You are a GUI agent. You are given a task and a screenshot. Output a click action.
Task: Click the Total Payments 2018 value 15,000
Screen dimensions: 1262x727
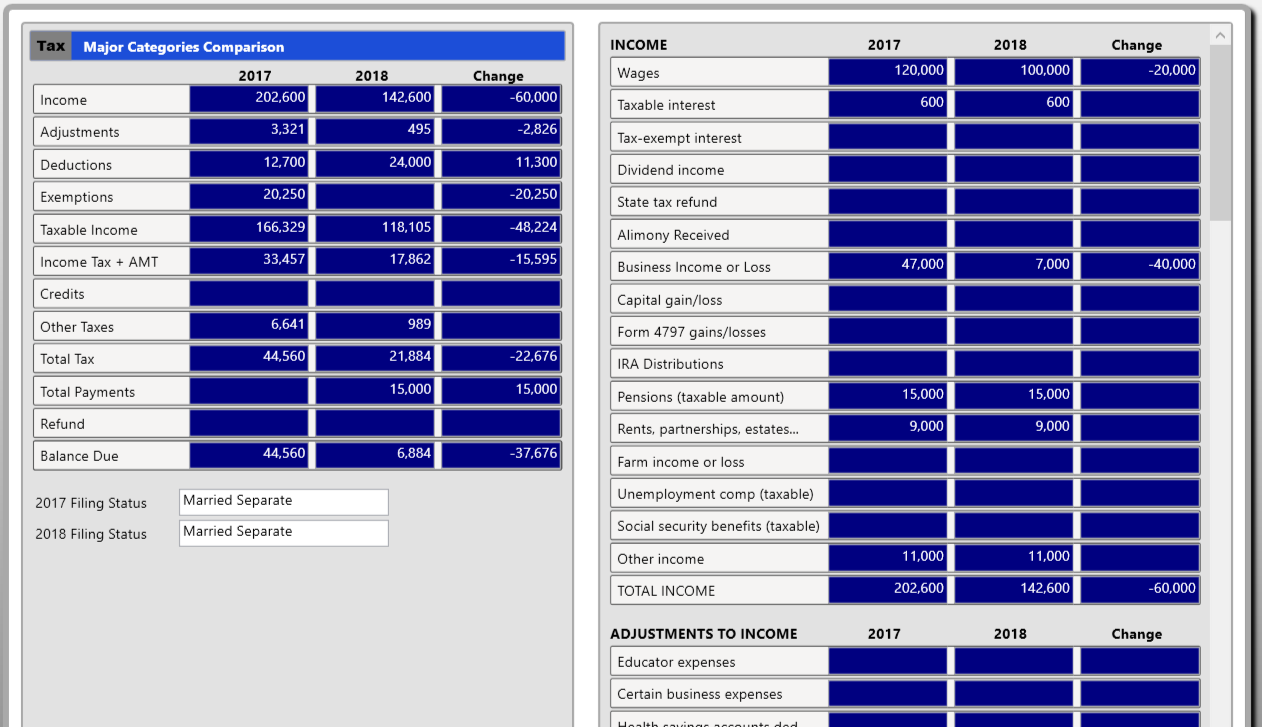click(x=375, y=391)
